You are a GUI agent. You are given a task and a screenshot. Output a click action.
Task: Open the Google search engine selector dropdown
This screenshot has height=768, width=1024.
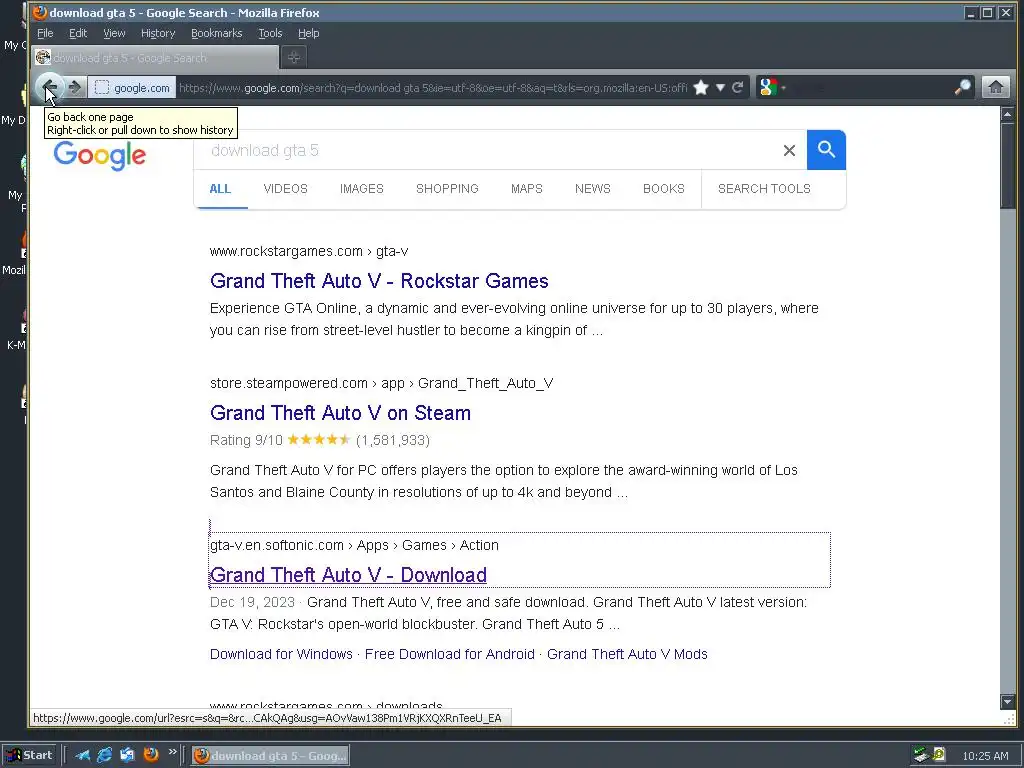click(x=772, y=88)
